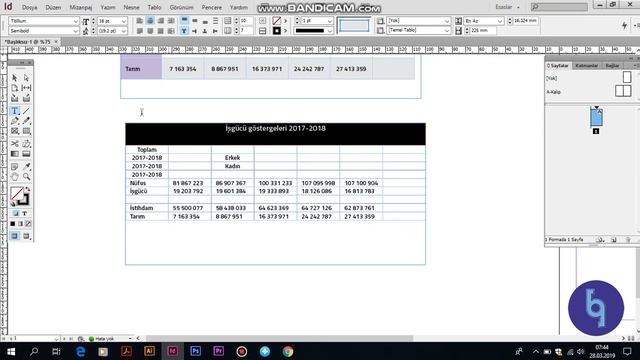640x360 pixels.
Task: Open the font family Titillium dropdown
Action: (x=76, y=21)
